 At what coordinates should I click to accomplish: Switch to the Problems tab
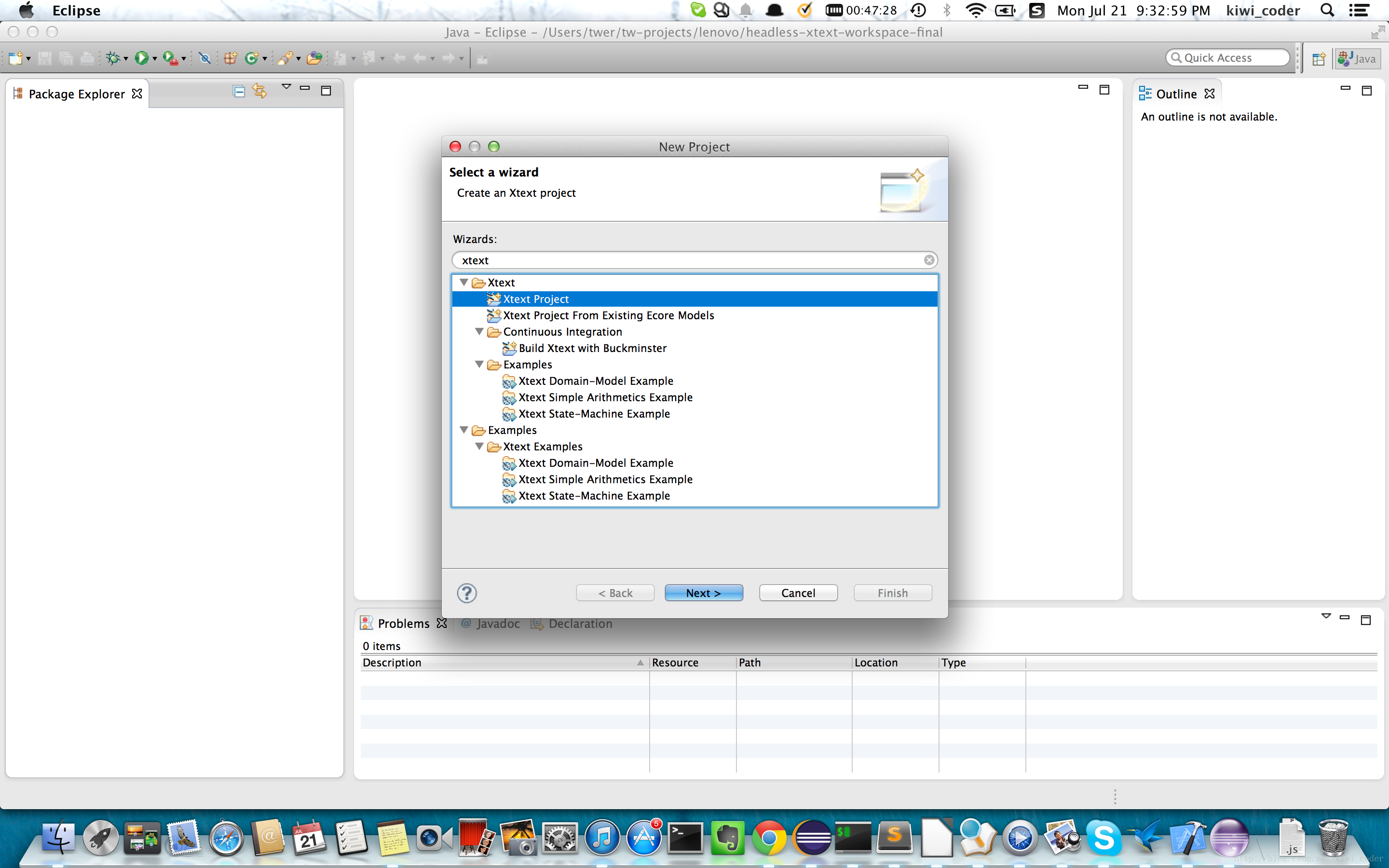tap(403, 624)
